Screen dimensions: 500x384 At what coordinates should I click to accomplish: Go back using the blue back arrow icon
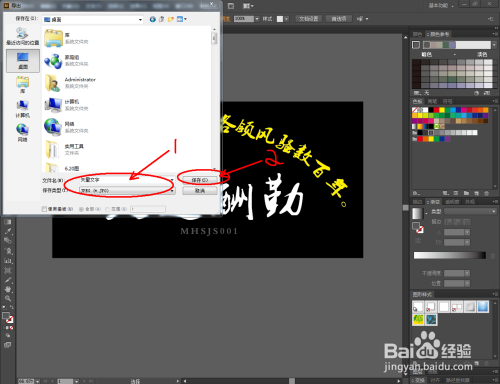(153, 19)
